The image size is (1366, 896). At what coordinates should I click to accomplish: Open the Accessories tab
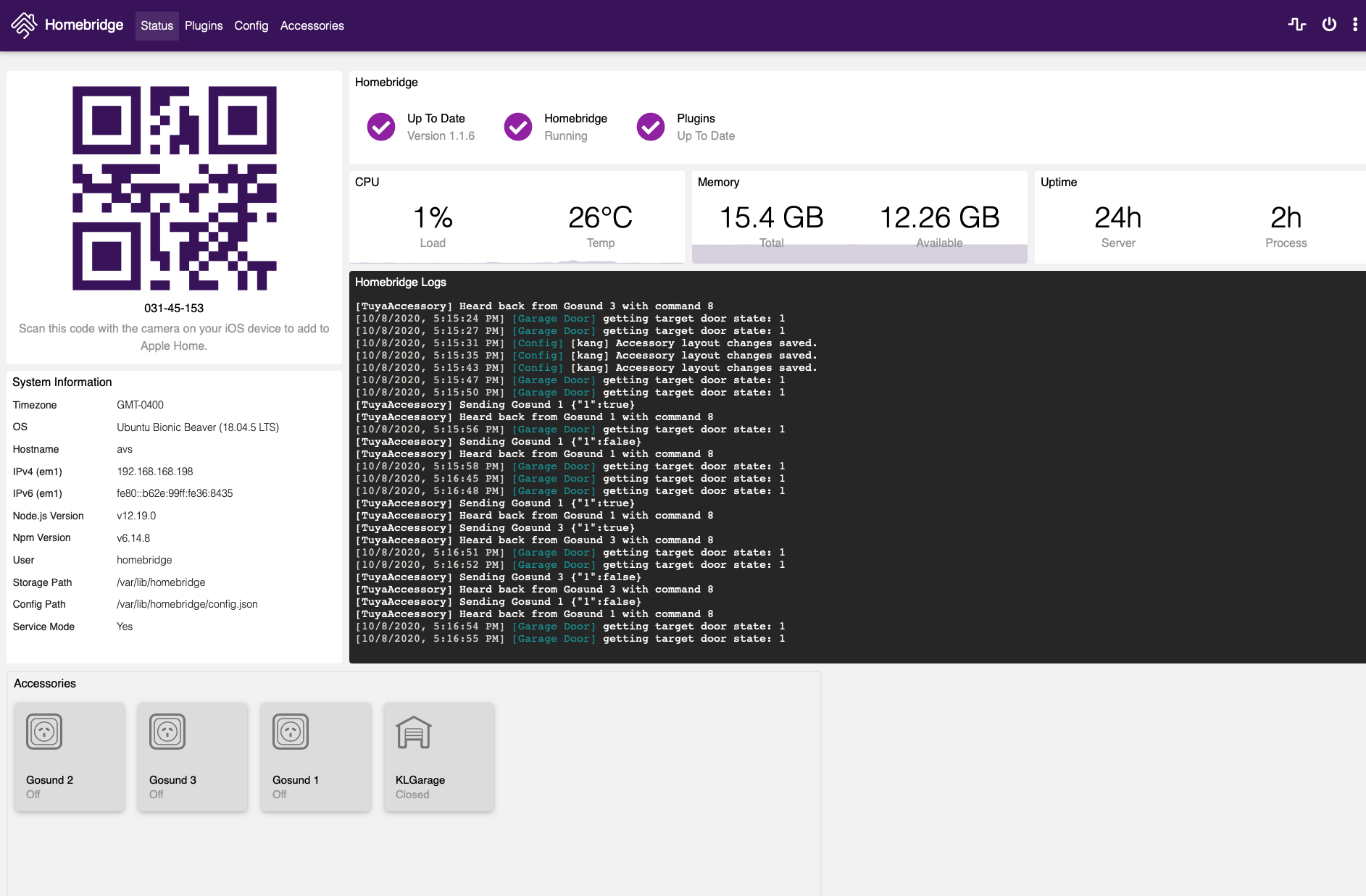point(312,25)
